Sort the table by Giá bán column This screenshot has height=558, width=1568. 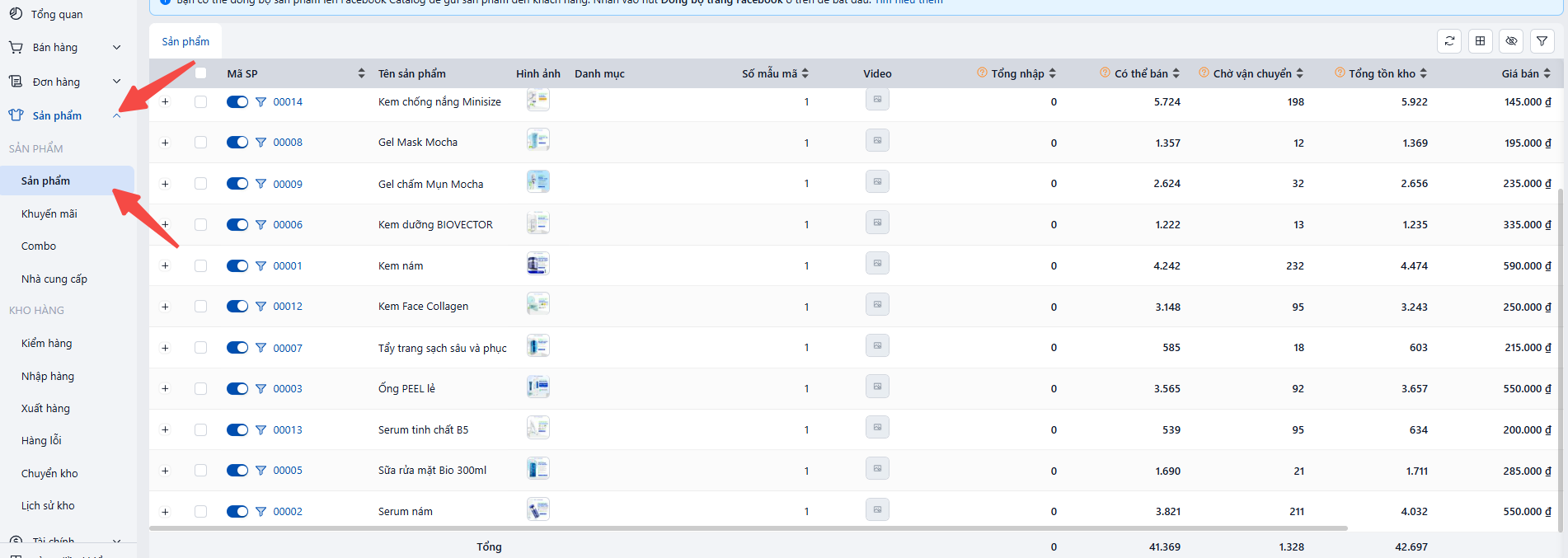click(1547, 73)
